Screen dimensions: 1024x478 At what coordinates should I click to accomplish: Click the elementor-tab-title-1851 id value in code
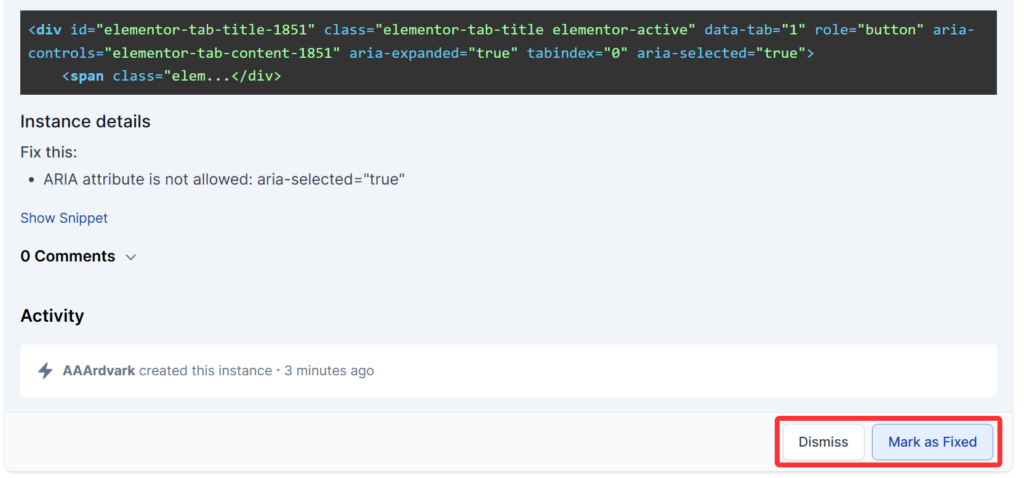point(206,30)
